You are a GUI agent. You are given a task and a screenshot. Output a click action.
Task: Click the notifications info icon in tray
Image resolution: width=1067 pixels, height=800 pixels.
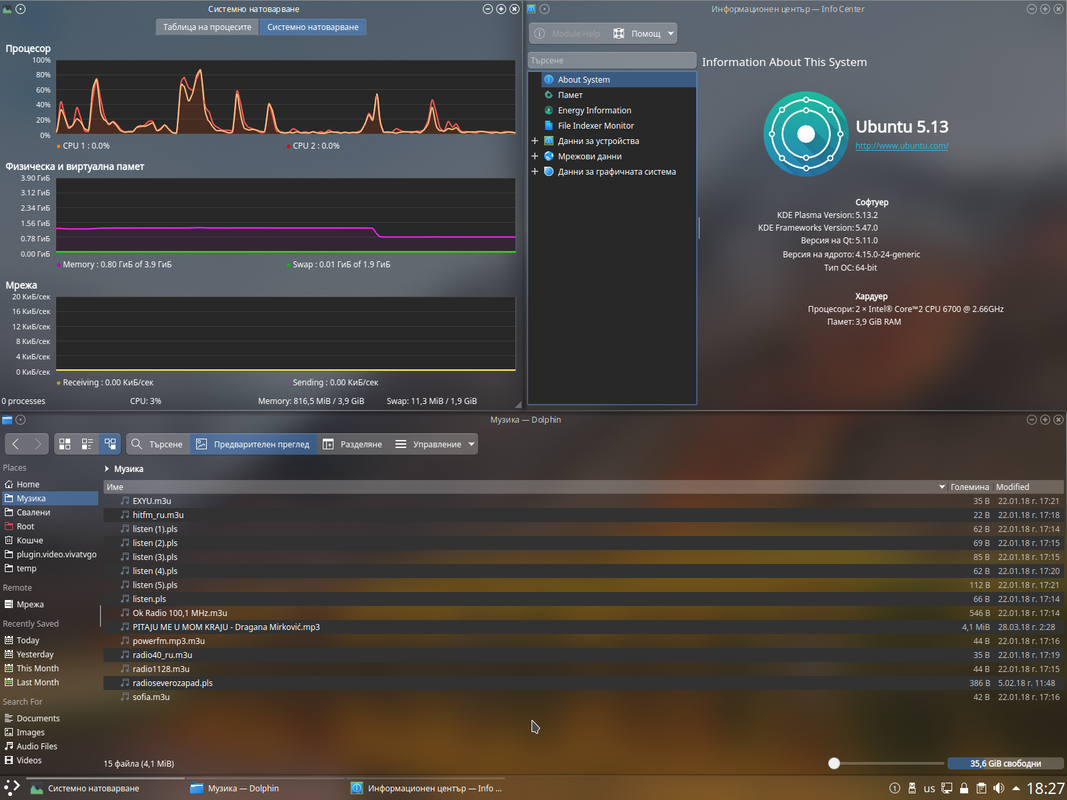895,788
